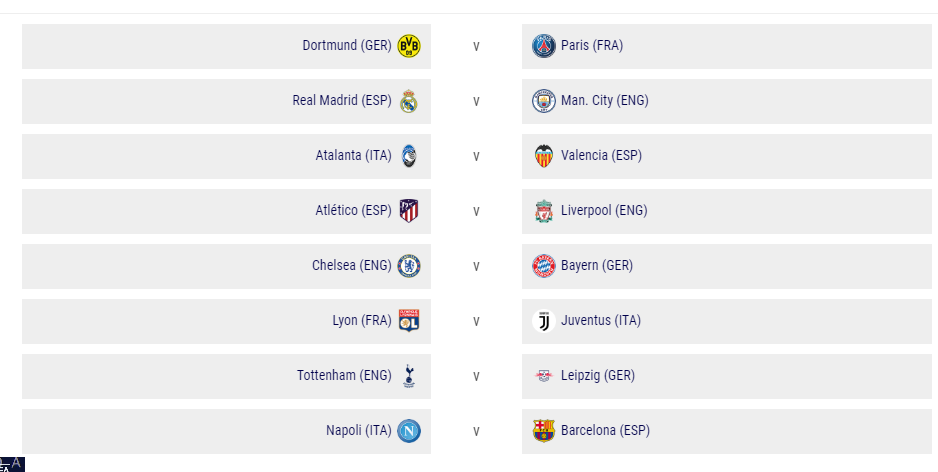Click the Paris Saint-Germain club crest

tap(544, 46)
